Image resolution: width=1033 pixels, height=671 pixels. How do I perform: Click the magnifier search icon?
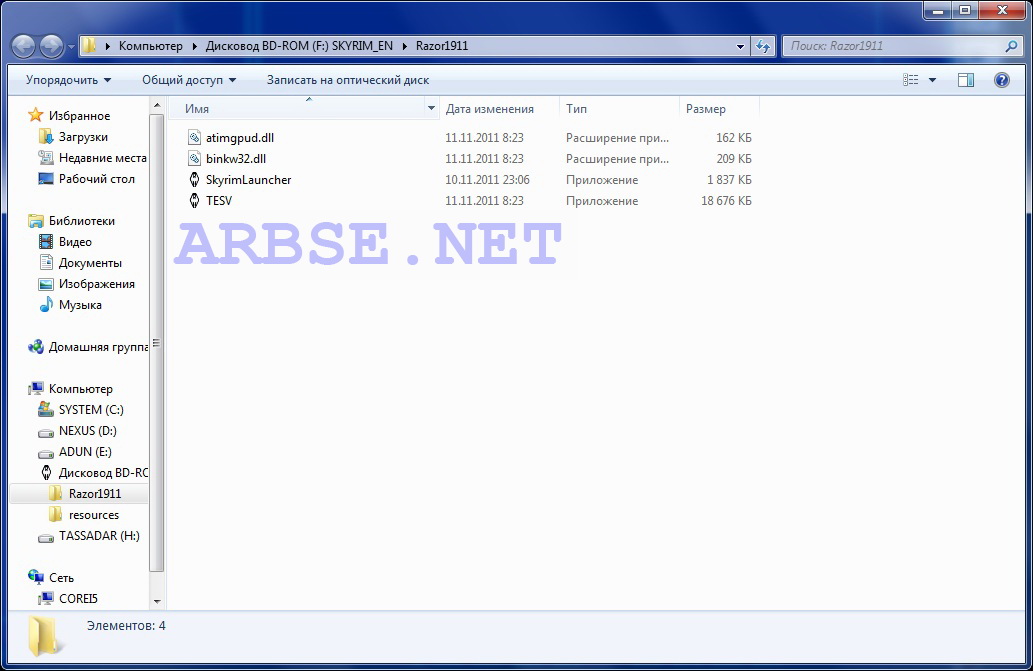coord(1011,46)
